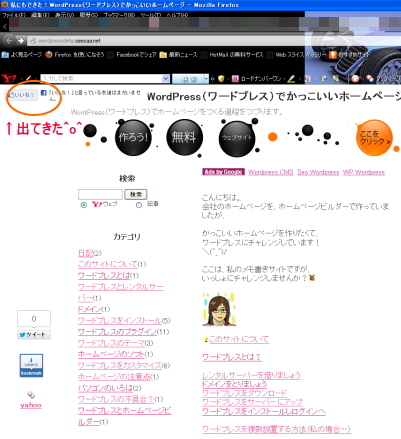
Task: Open the 編集(E) menu
Action: point(40,15)
